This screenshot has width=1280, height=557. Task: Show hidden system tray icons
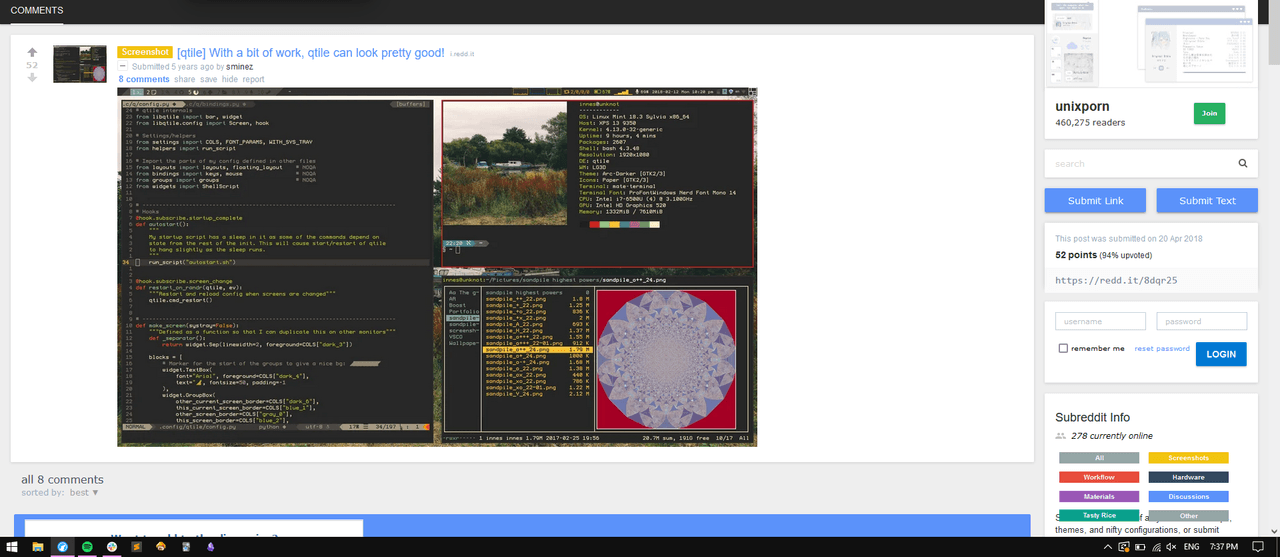(x=1106, y=547)
